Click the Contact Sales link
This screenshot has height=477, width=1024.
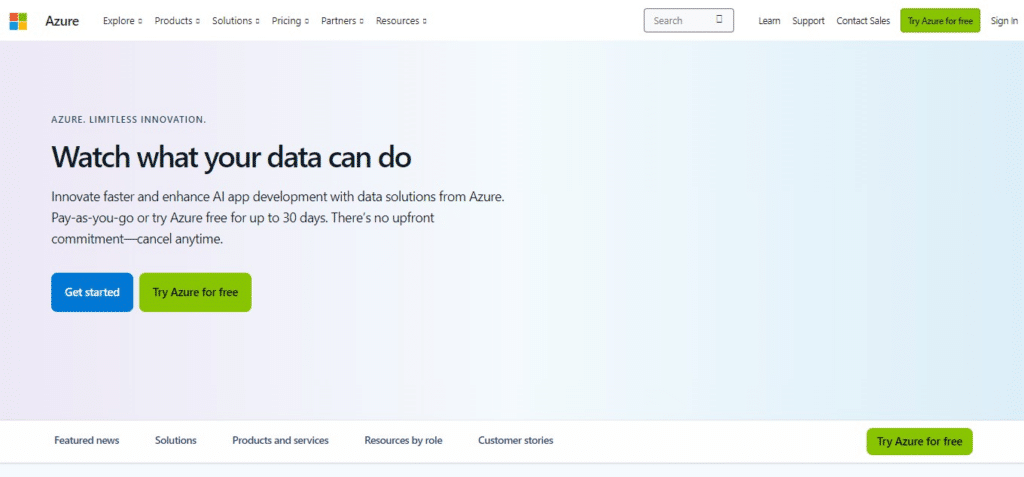863,21
